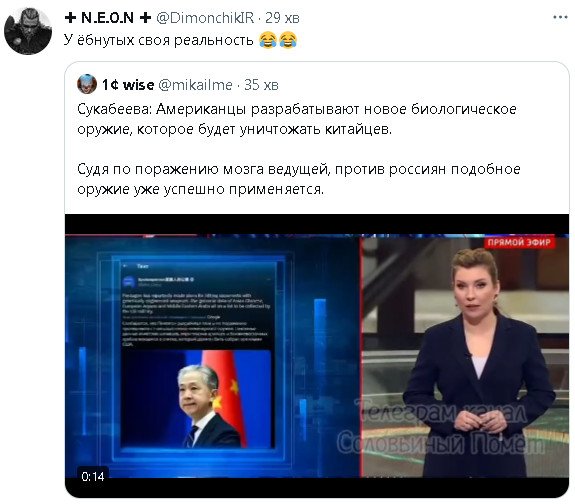Click the main tweet text У ёбнутых
The height and width of the screenshot is (504, 575).
(158, 40)
